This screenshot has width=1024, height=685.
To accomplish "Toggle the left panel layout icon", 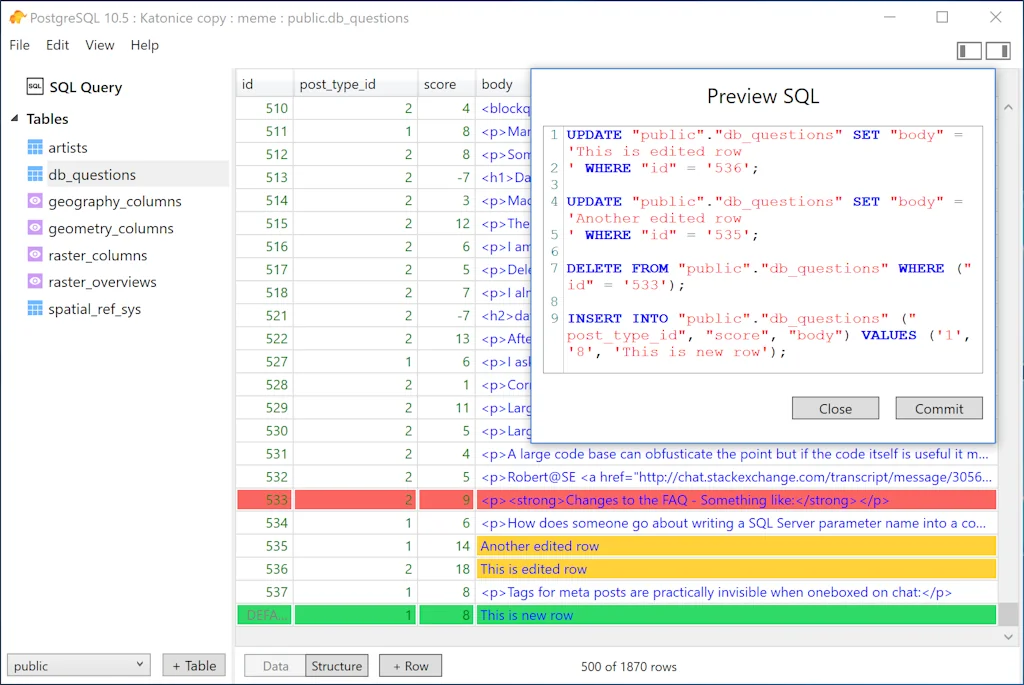I will 969,50.
